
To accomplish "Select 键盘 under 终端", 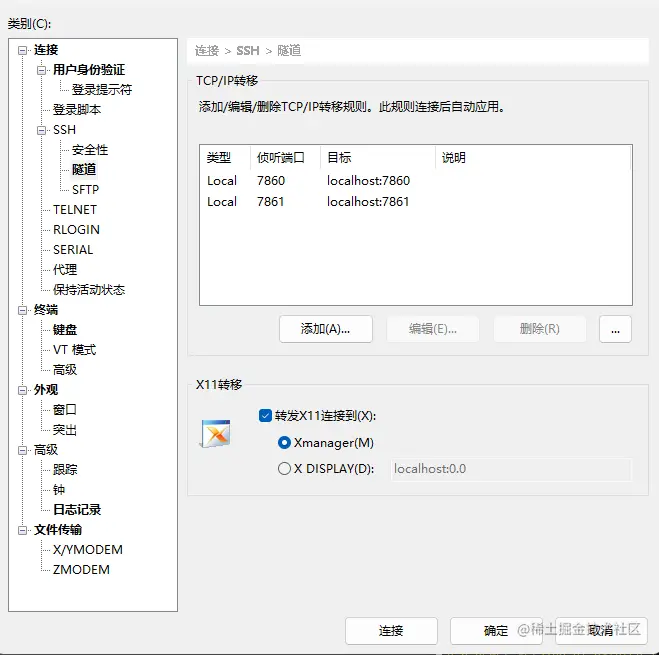I will click(x=65, y=330).
